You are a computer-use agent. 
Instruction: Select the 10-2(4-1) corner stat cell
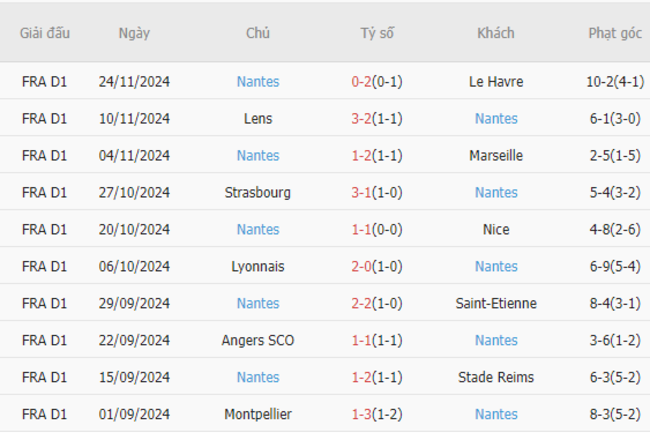(x=615, y=82)
